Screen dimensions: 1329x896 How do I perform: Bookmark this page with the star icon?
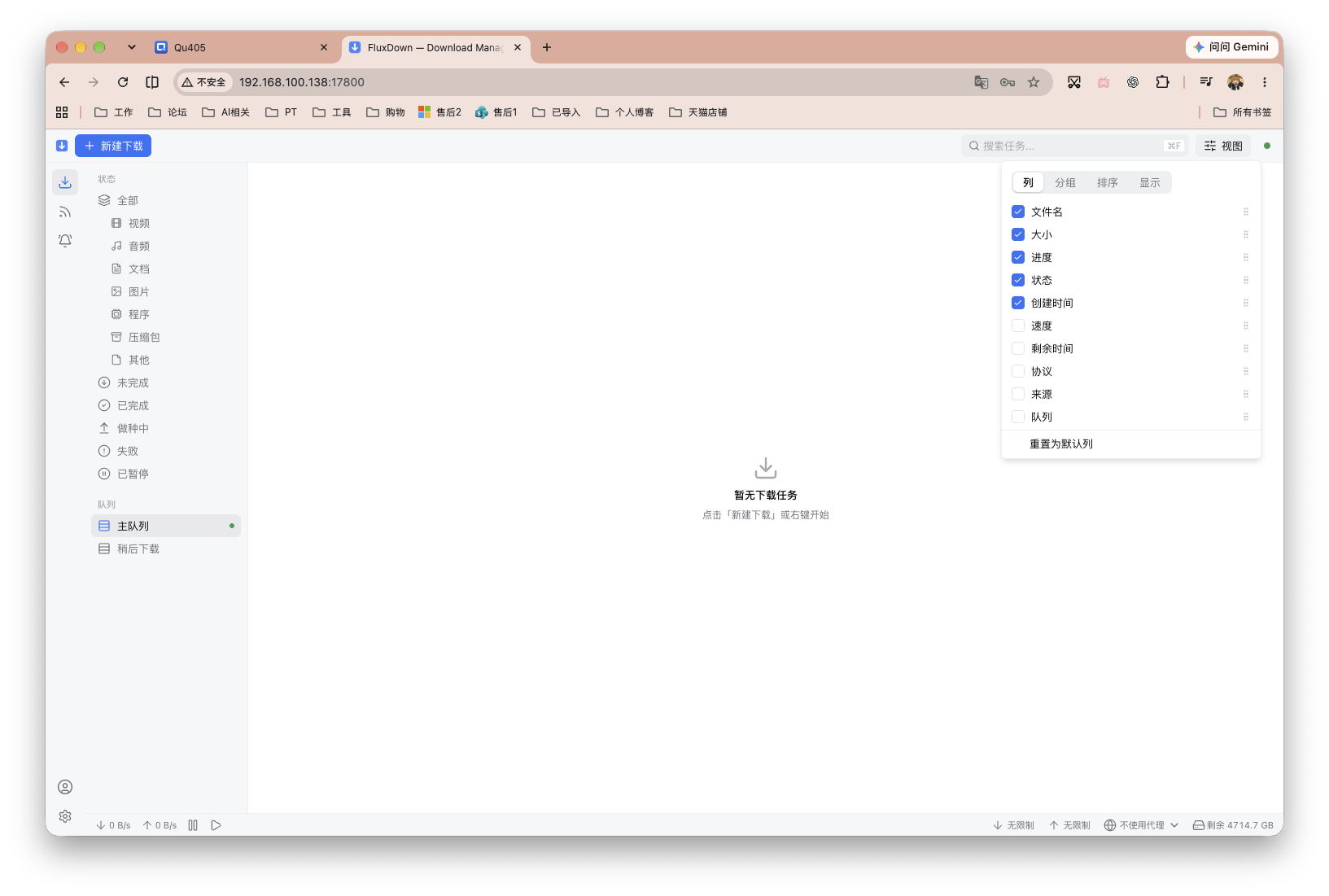coord(1034,82)
